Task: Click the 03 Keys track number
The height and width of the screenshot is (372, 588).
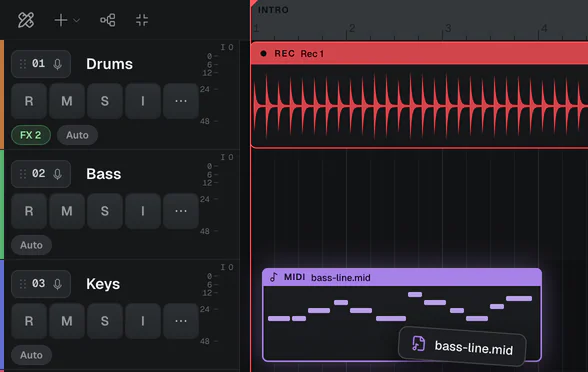Action: (x=38, y=284)
